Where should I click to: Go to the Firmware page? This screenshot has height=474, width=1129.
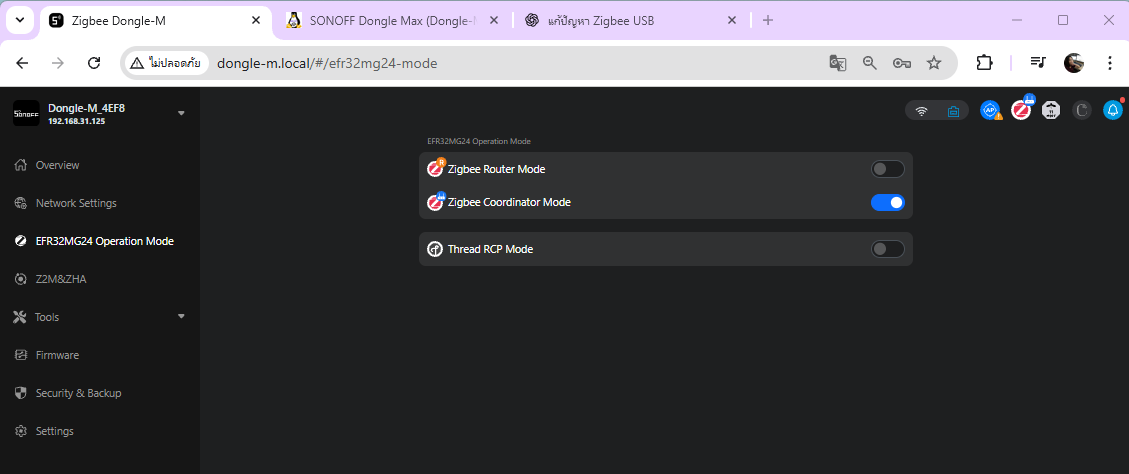click(x=57, y=355)
